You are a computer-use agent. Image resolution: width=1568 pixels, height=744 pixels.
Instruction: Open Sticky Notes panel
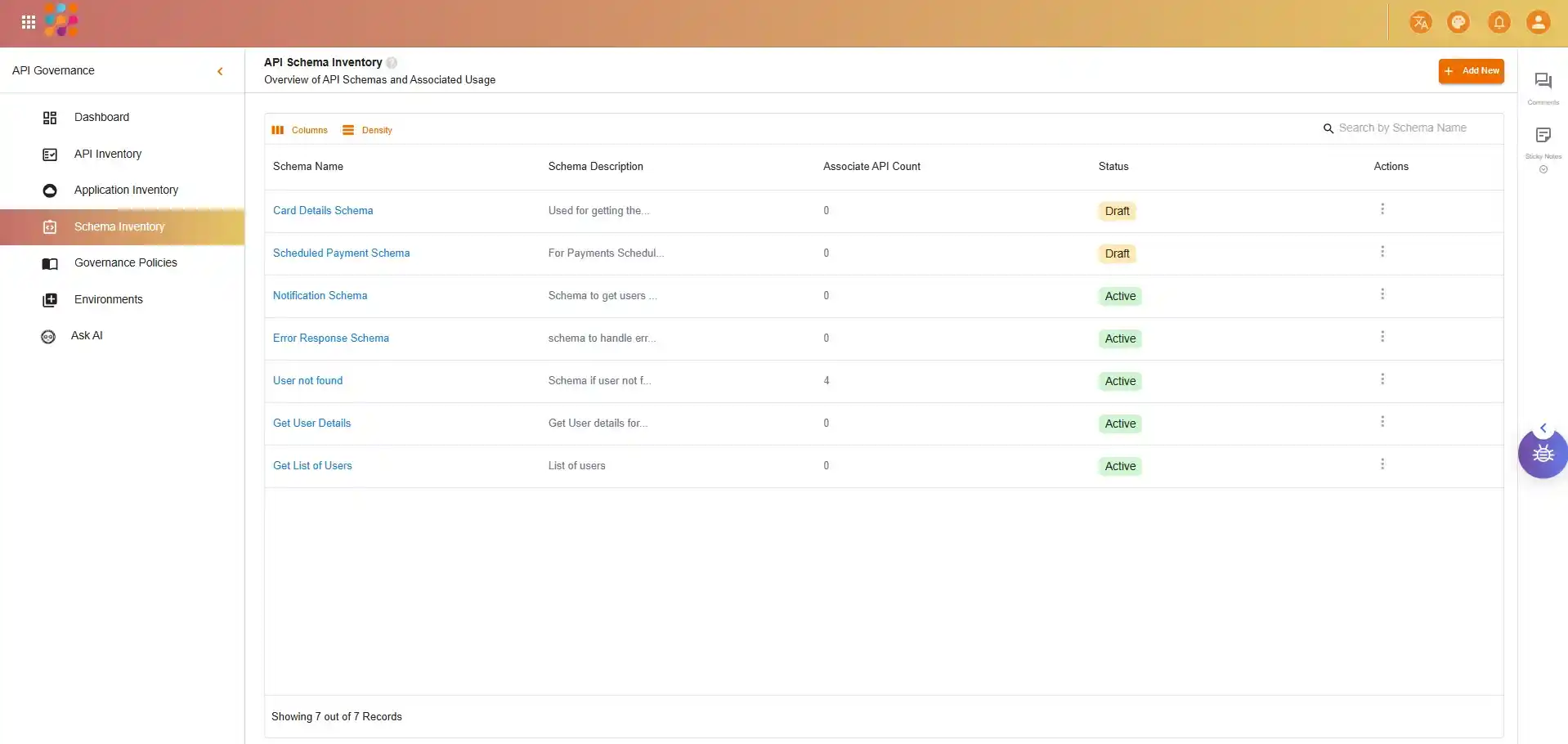(x=1543, y=136)
